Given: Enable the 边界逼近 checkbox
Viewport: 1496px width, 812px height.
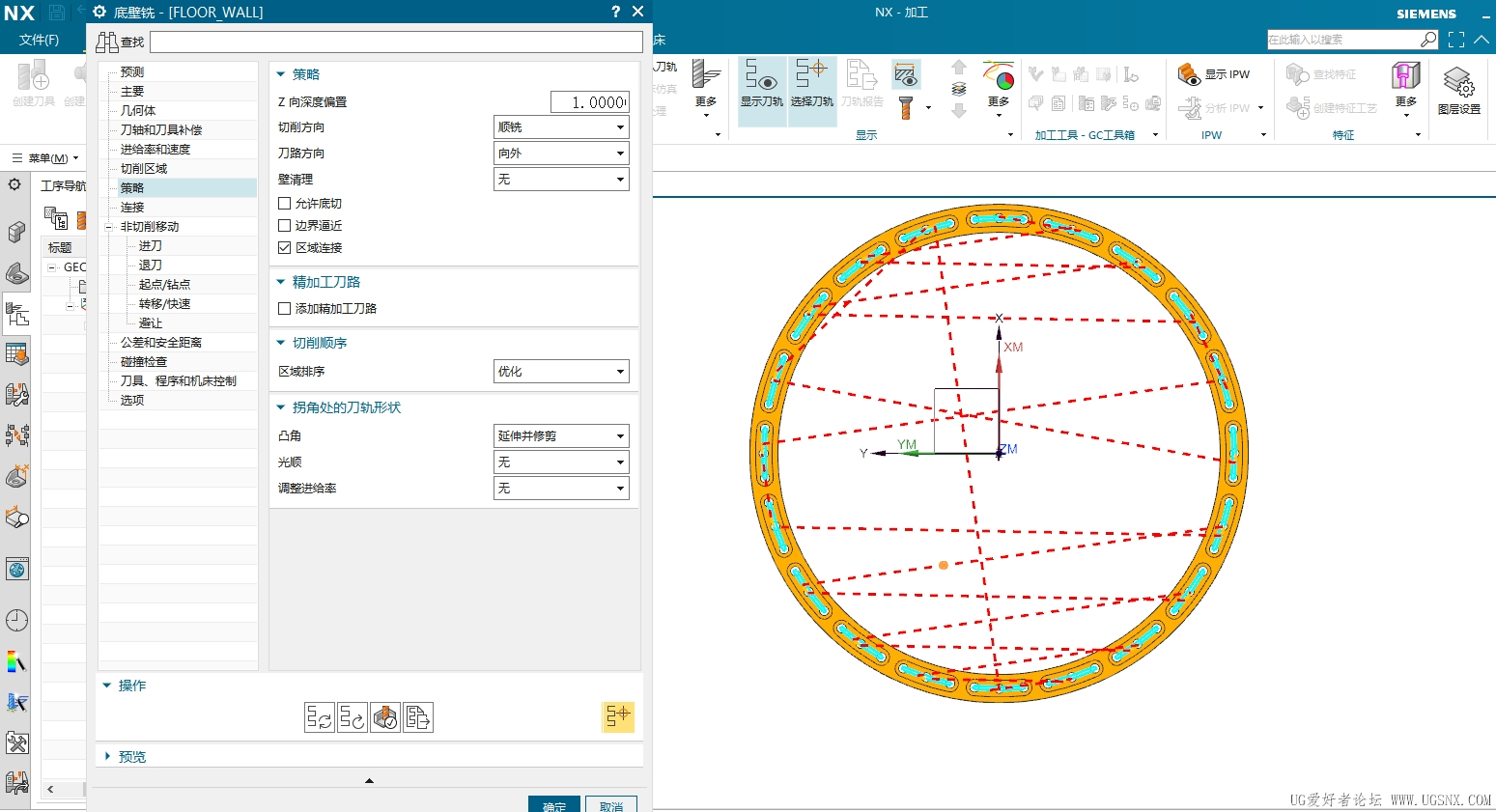Looking at the screenshot, I should (x=285, y=226).
